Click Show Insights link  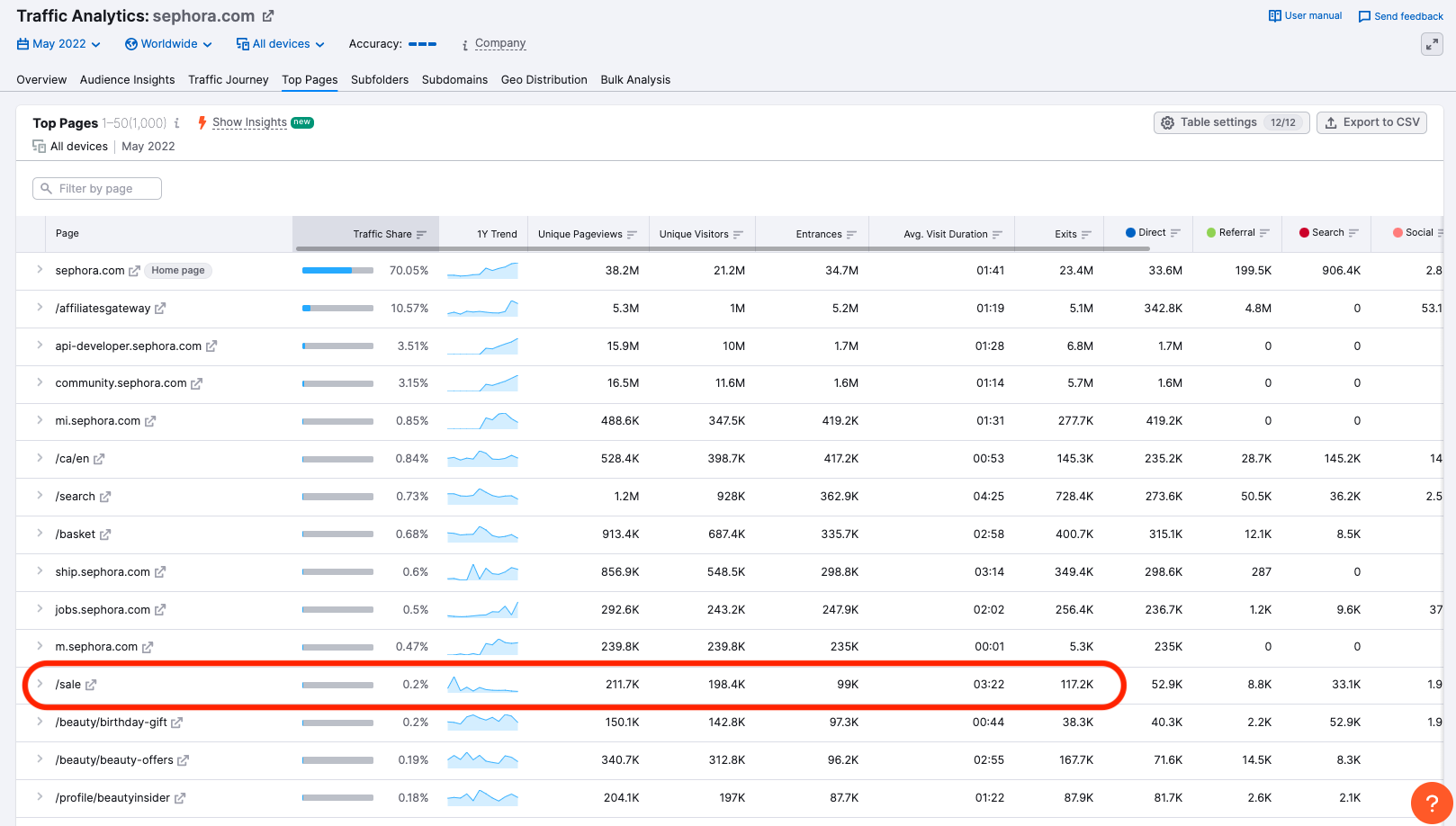click(x=249, y=122)
